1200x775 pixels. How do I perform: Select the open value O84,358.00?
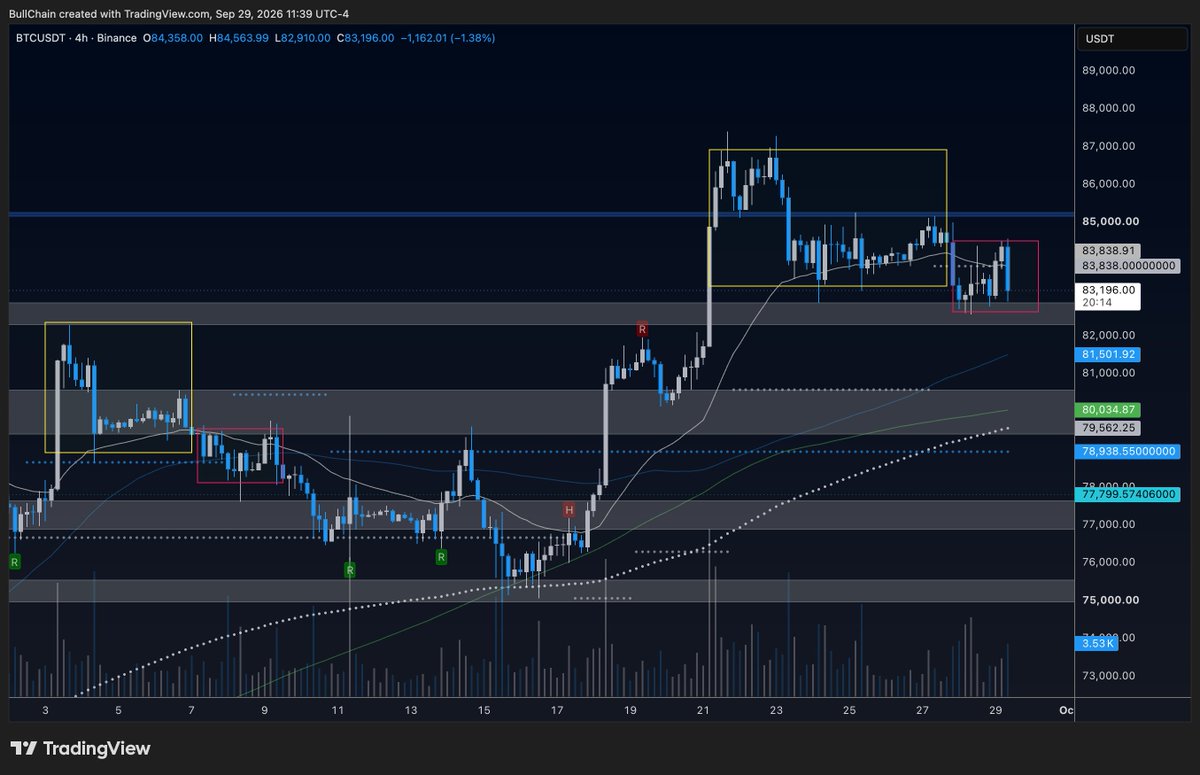[x=173, y=38]
